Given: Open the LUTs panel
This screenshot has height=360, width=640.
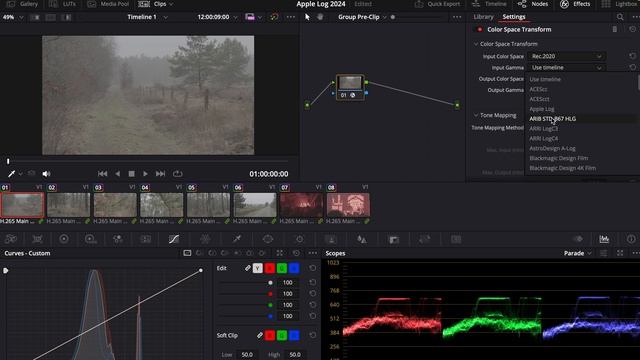Looking at the screenshot, I should (x=62, y=4).
